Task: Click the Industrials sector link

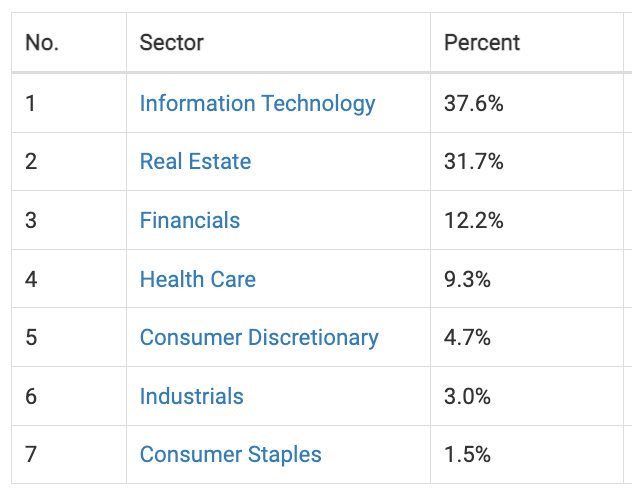Action: (191, 396)
